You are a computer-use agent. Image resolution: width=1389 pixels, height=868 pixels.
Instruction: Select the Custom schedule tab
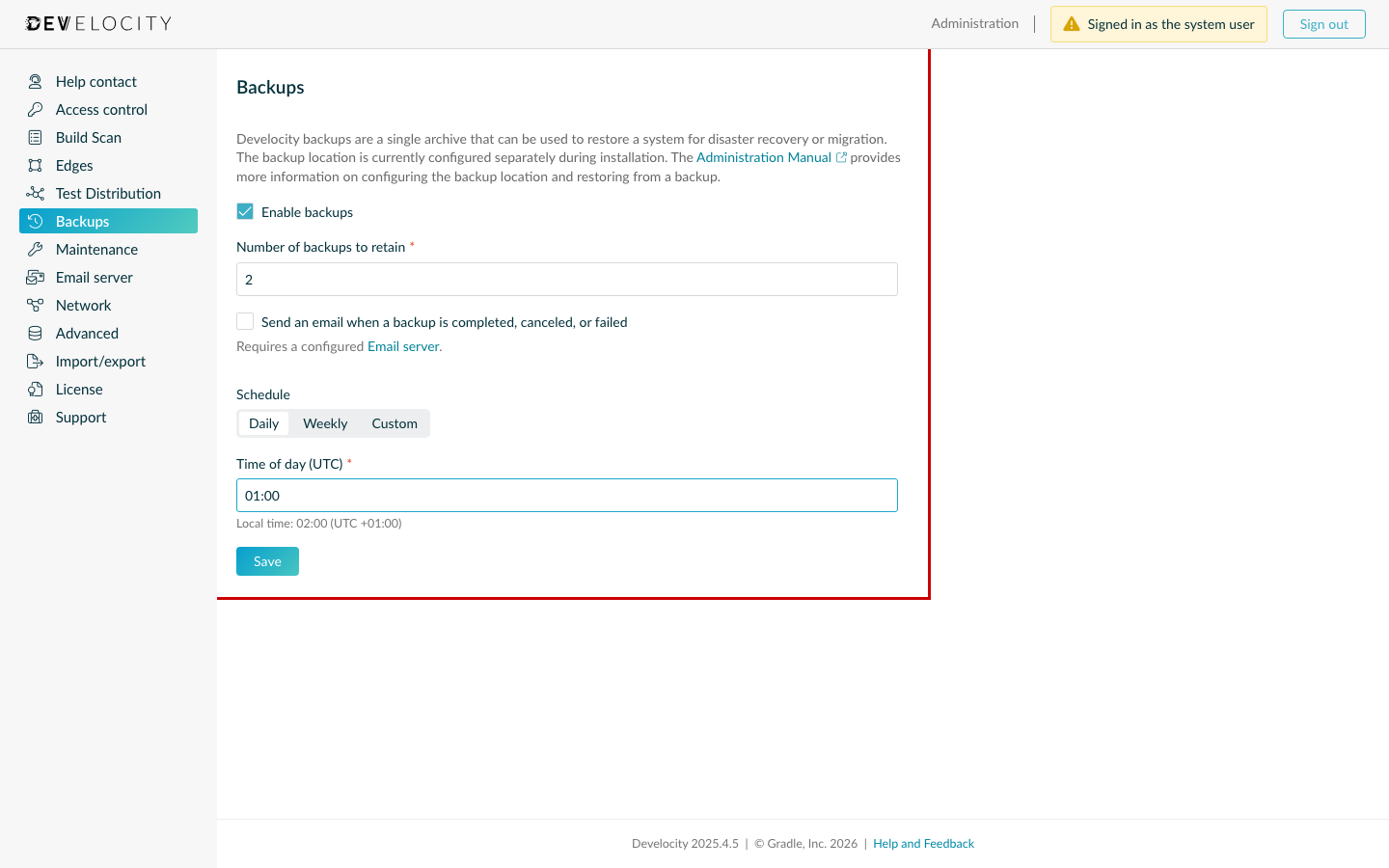(x=394, y=422)
